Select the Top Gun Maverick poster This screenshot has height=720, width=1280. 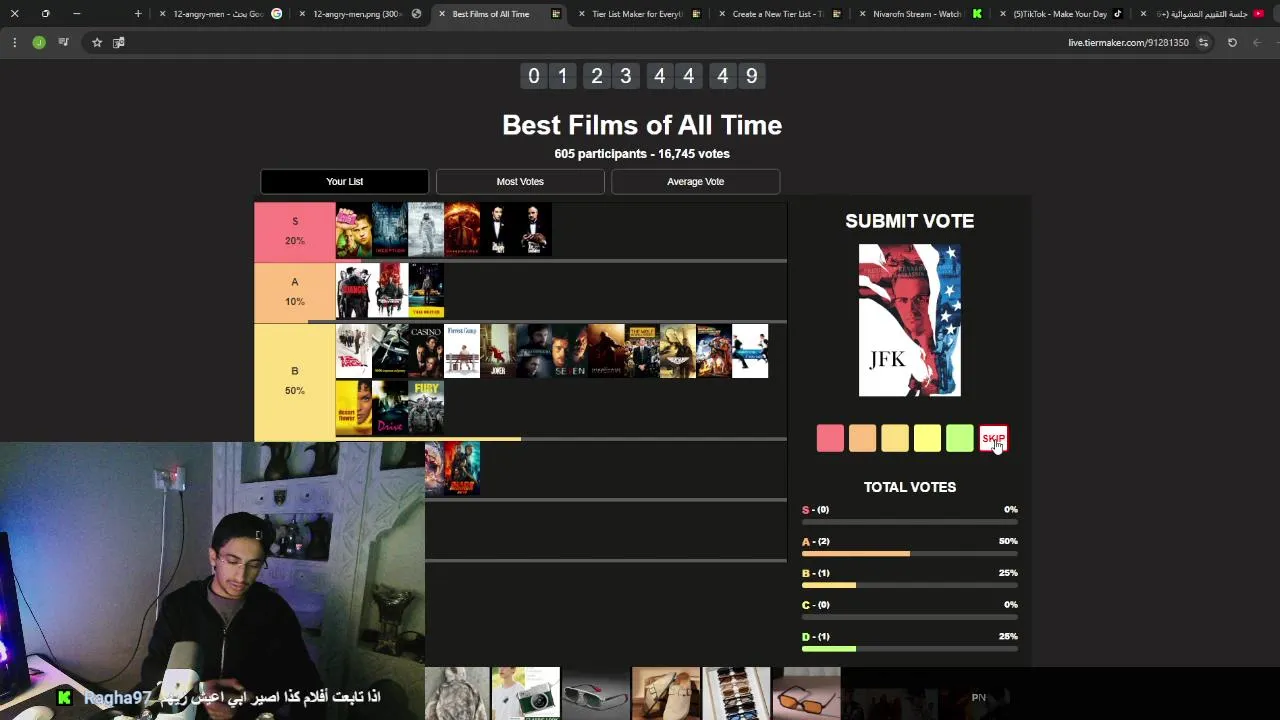coord(678,351)
